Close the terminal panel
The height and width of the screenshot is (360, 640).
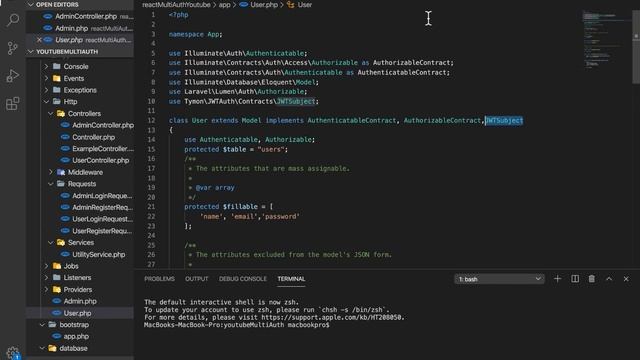pos(626,279)
